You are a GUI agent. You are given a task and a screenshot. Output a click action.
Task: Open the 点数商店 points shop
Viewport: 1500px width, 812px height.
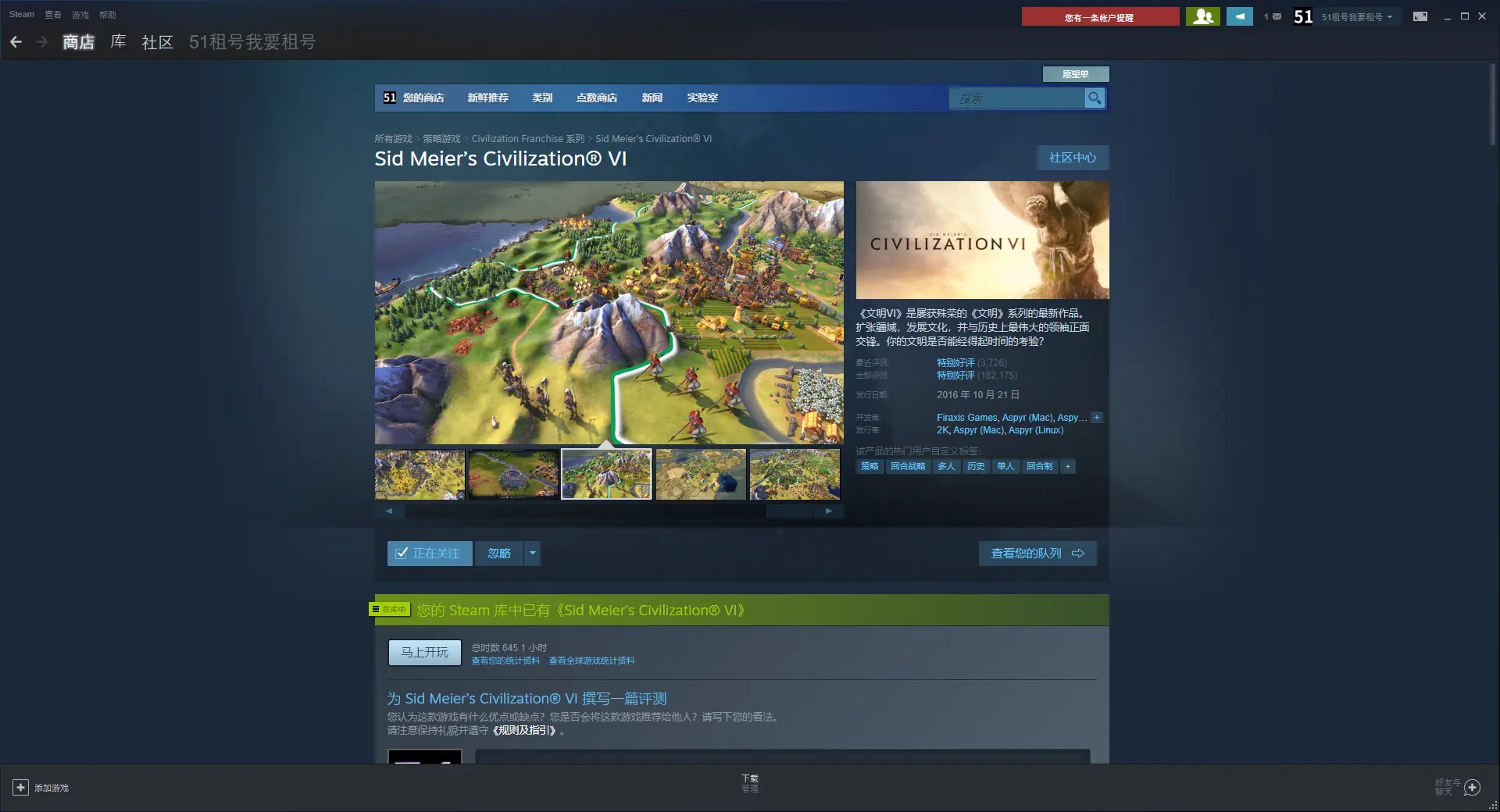pyautogui.click(x=597, y=98)
